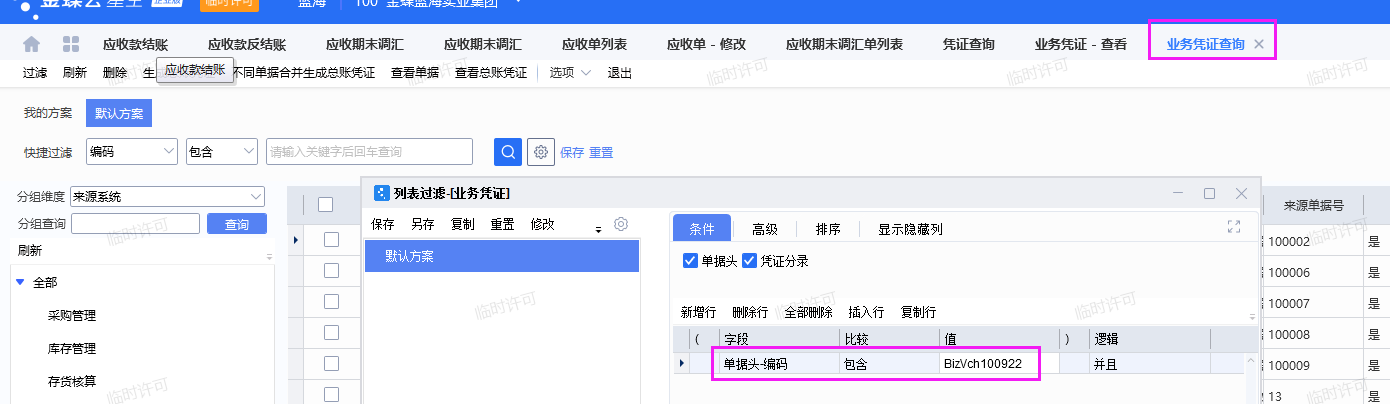Open the 高级 tab in filter dialog
Viewport: 1390px width, 404px height.
[x=765, y=229]
